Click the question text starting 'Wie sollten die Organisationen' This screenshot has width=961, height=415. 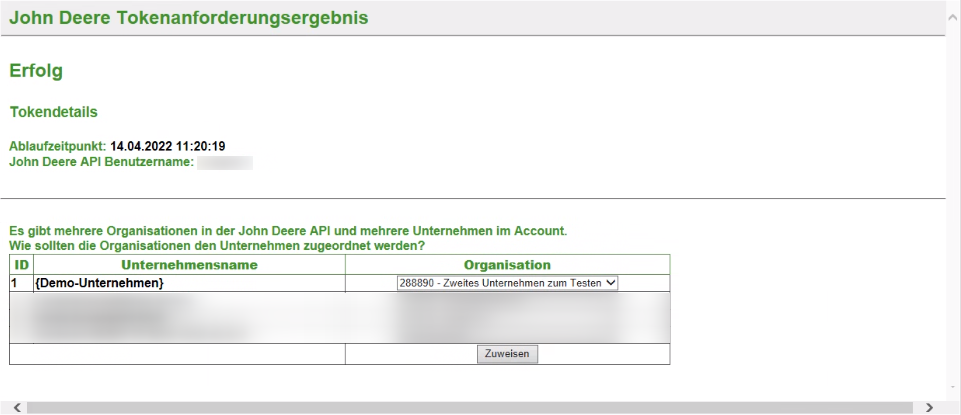[x=216, y=245]
